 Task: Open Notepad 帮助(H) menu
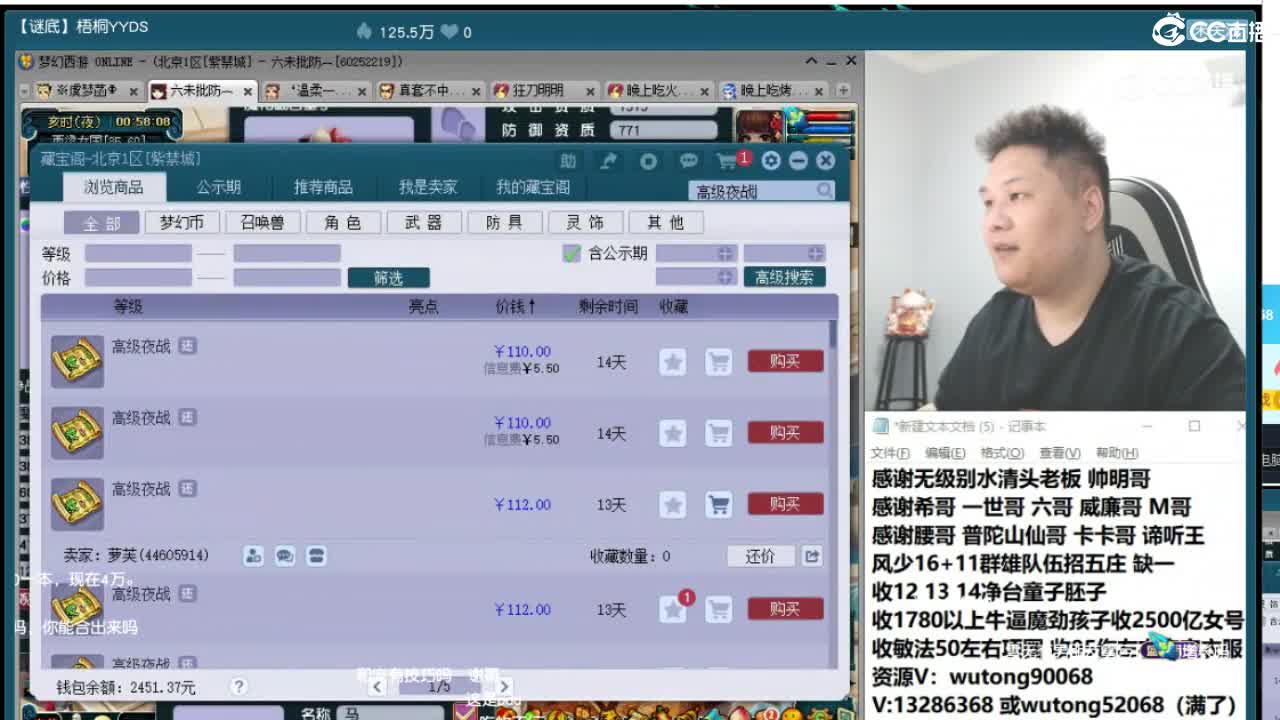(x=1117, y=453)
